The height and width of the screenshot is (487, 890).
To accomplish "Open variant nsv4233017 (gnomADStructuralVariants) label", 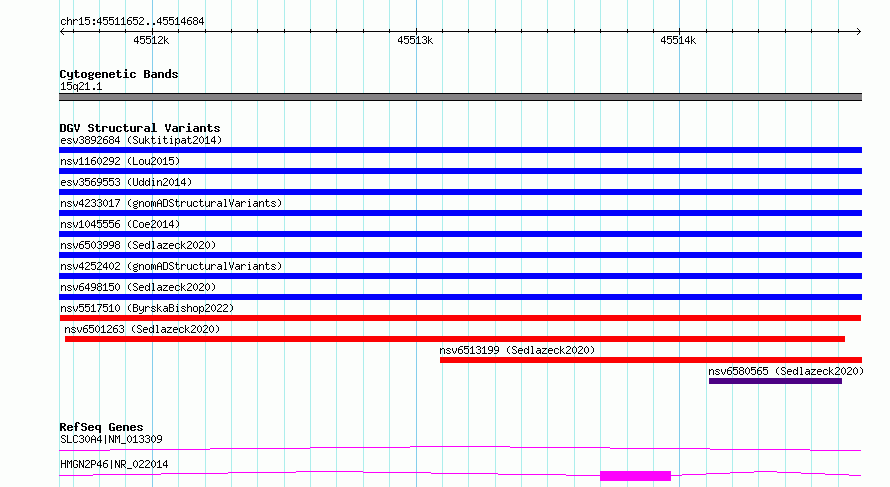I will tap(171, 203).
